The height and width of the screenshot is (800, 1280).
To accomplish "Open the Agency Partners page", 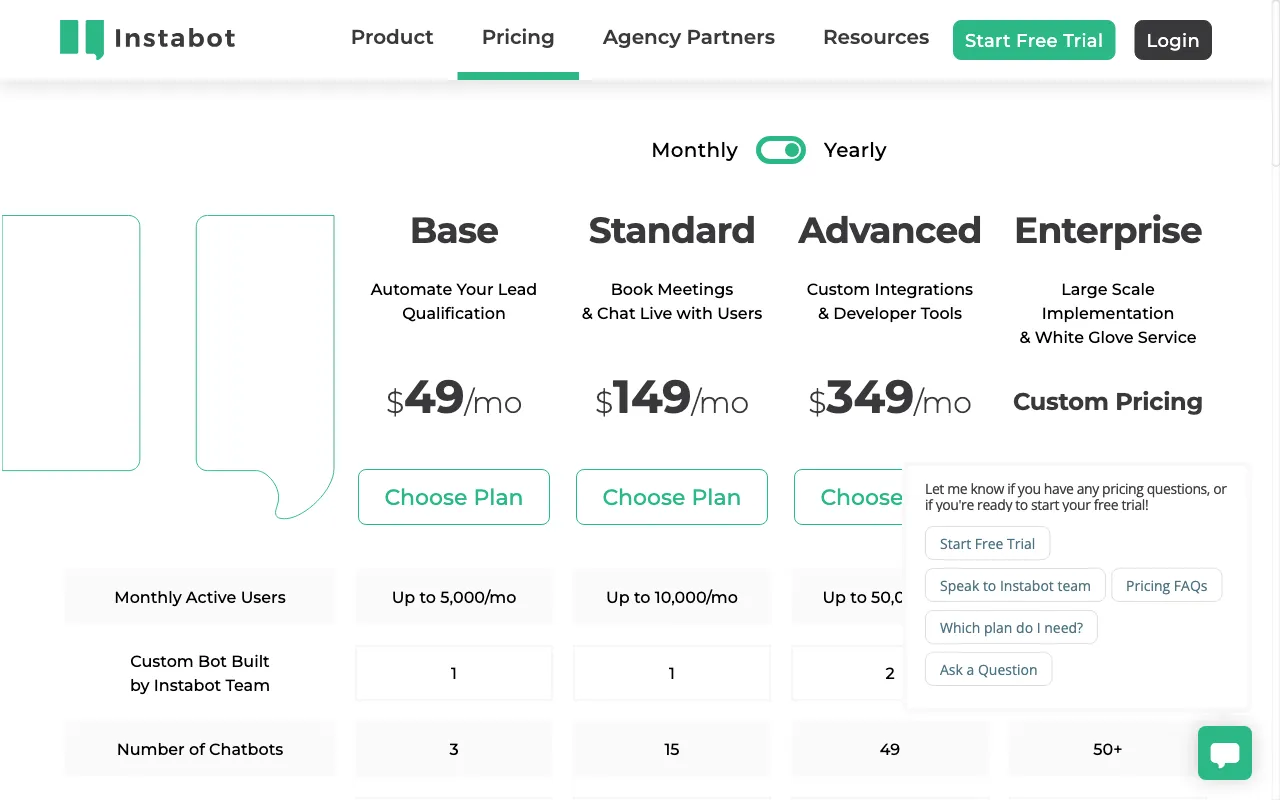I will 689,38.
